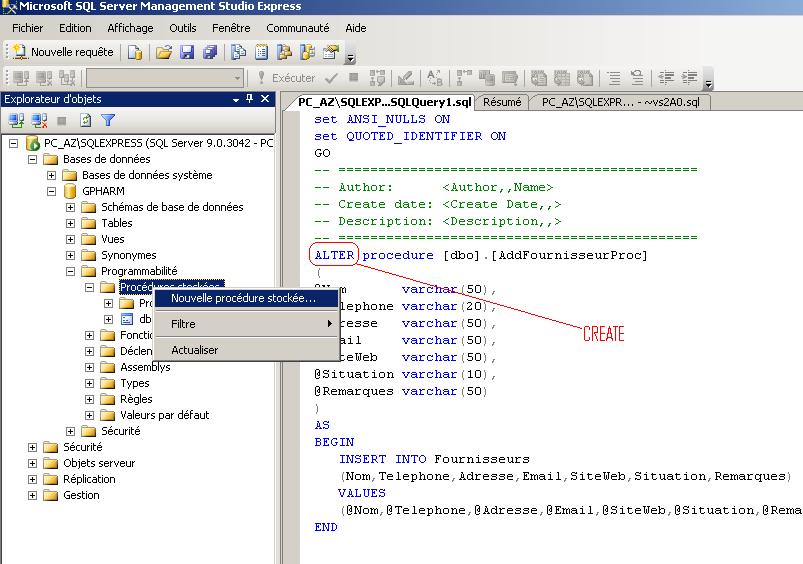Switch to the Résumé tab

(502, 102)
